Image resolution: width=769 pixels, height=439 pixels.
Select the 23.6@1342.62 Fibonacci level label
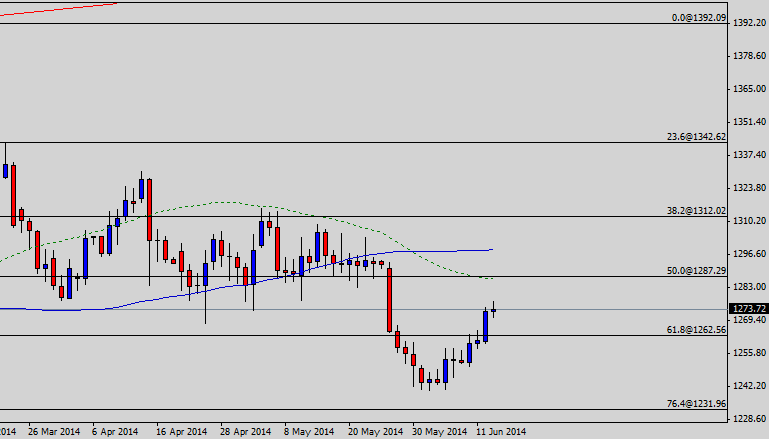click(x=694, y=137)
